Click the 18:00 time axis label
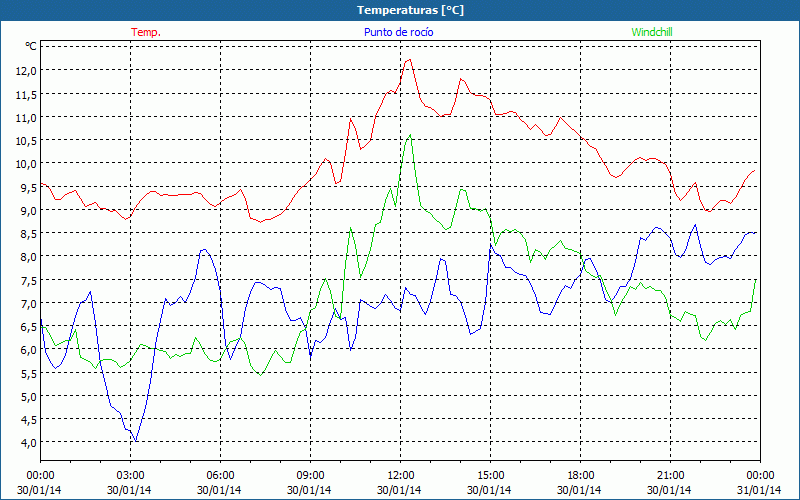The height and width of the screenshot is (500, 800). point(581,476)
